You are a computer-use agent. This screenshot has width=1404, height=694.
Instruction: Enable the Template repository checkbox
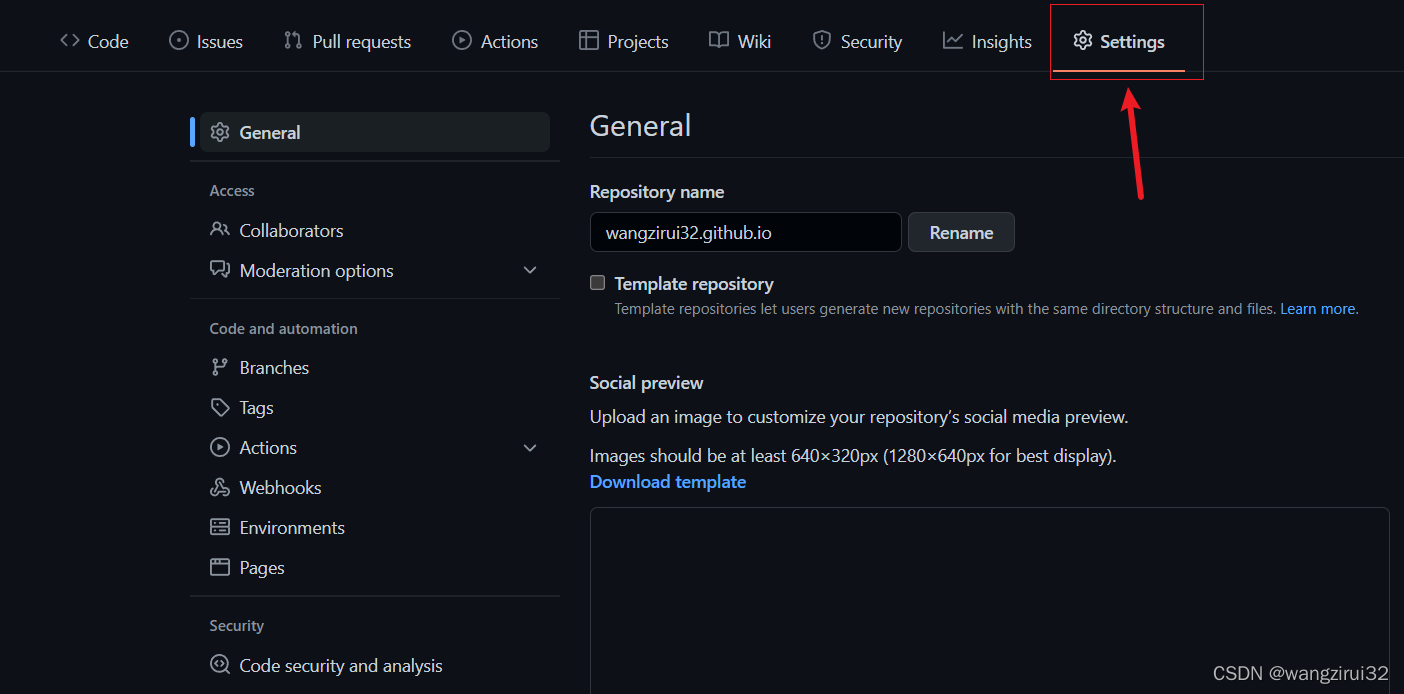tap(597, 283)
